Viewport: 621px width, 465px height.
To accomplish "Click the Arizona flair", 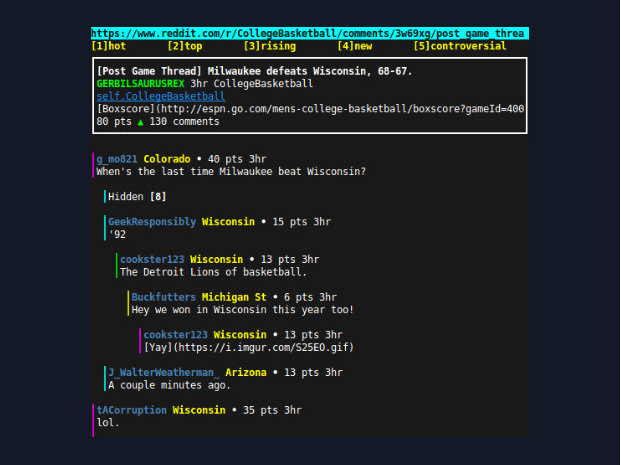I will tap(246, 373).
